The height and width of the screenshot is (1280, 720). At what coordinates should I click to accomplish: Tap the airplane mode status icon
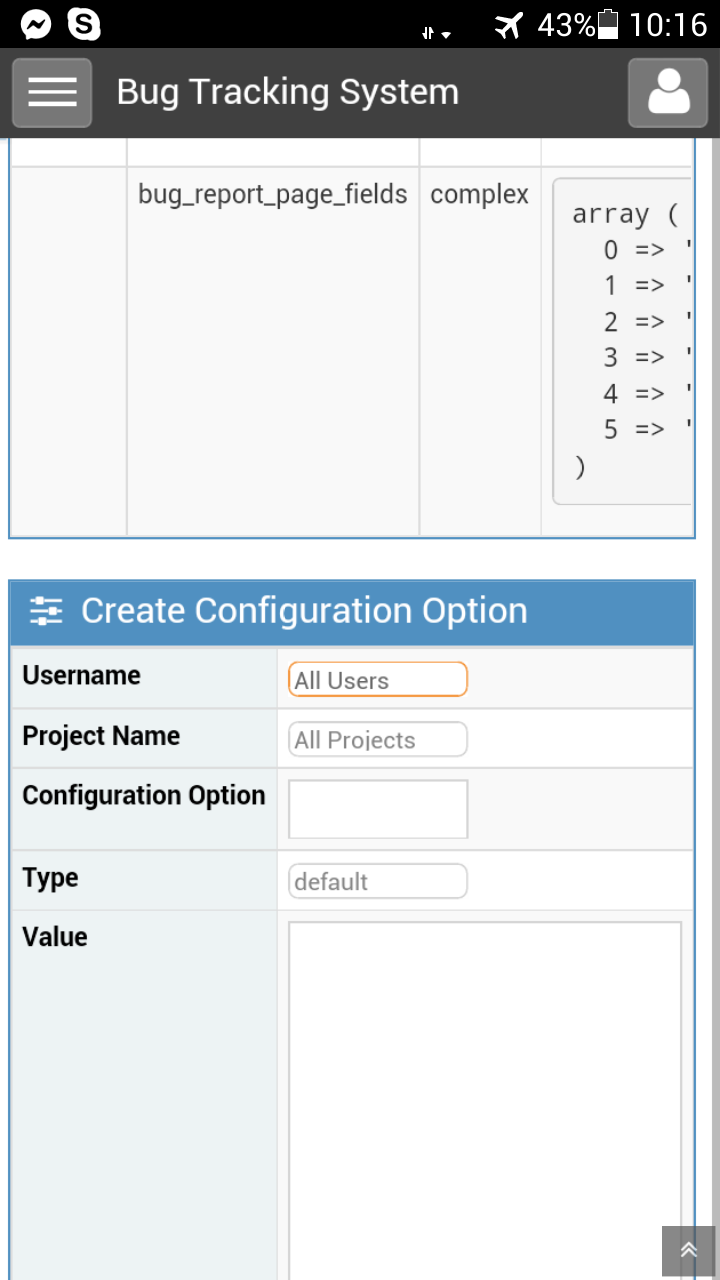(509, 25)
